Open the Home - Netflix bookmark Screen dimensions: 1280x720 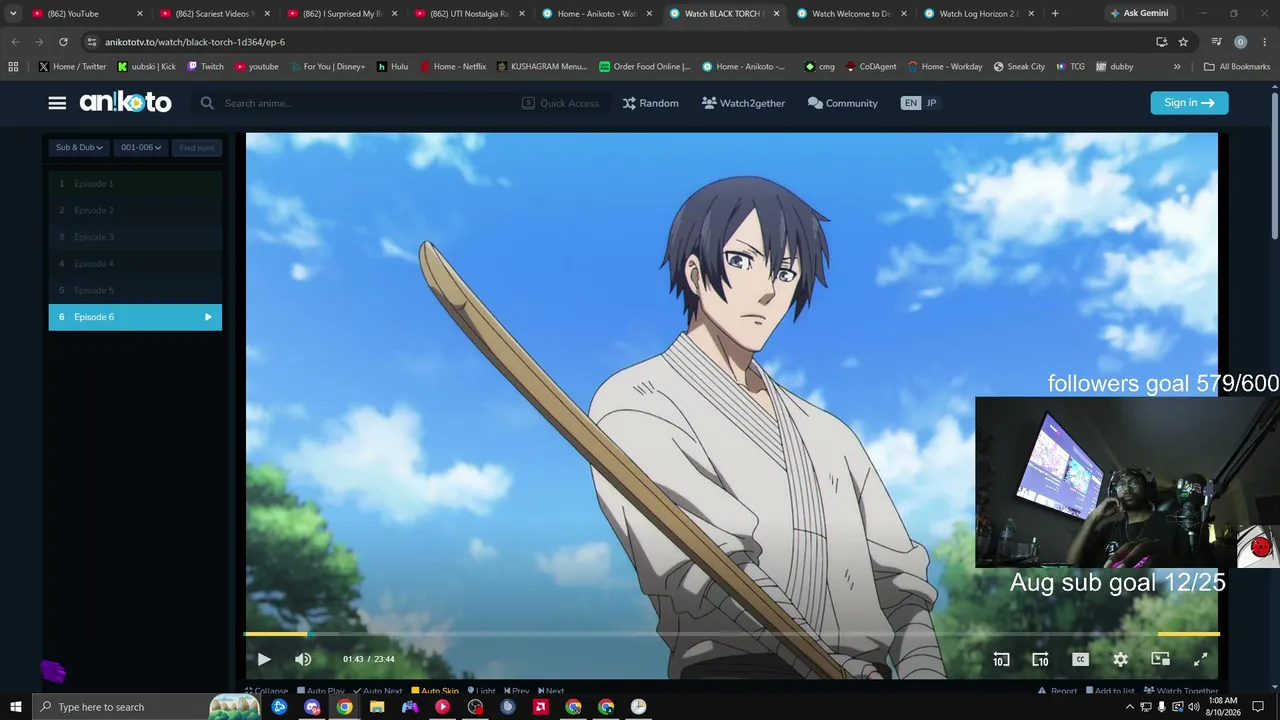click(x=453, y=67)
